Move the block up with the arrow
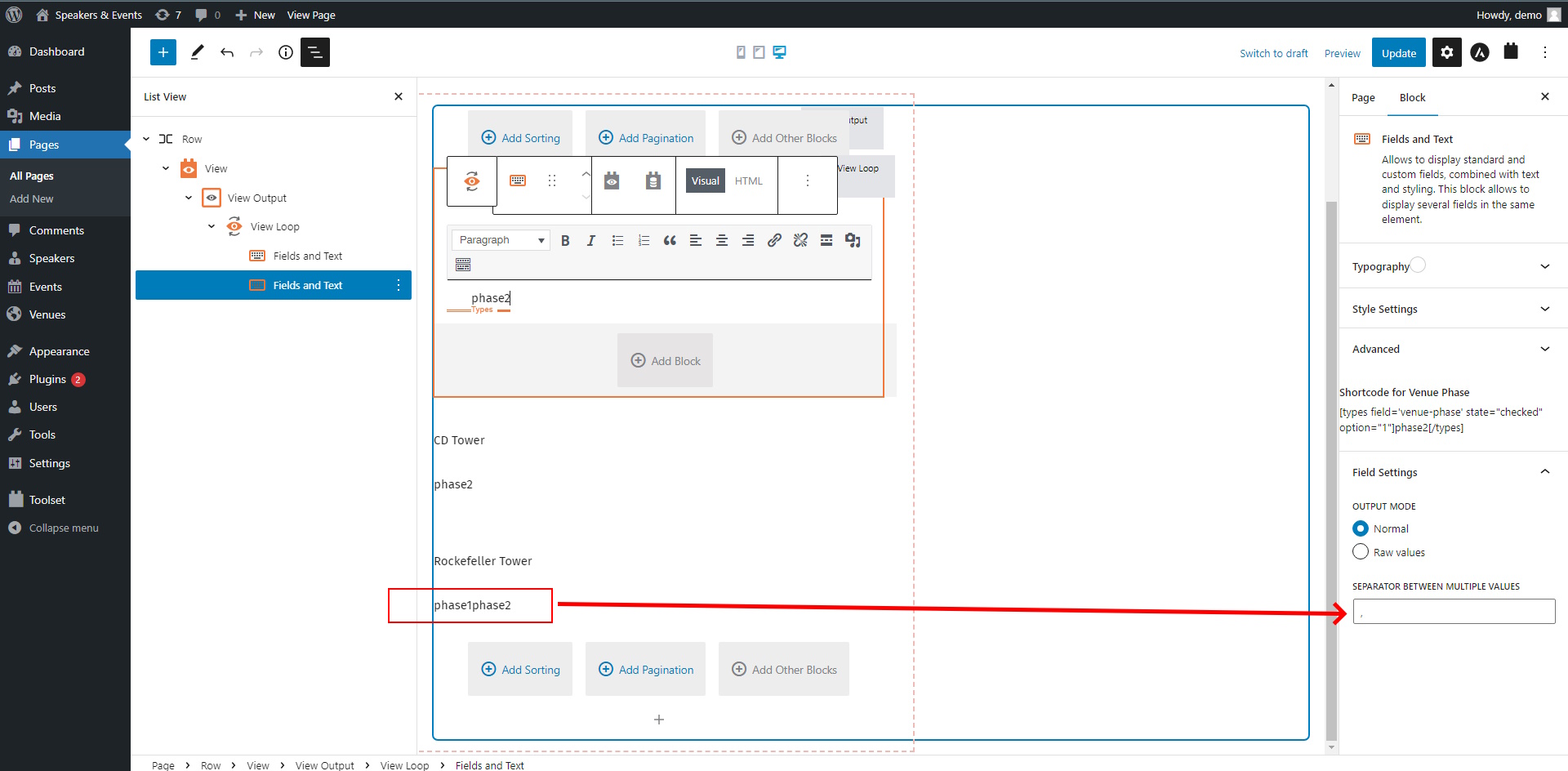This screenshot has width=1568, height=771. click(x=586, y=173)
